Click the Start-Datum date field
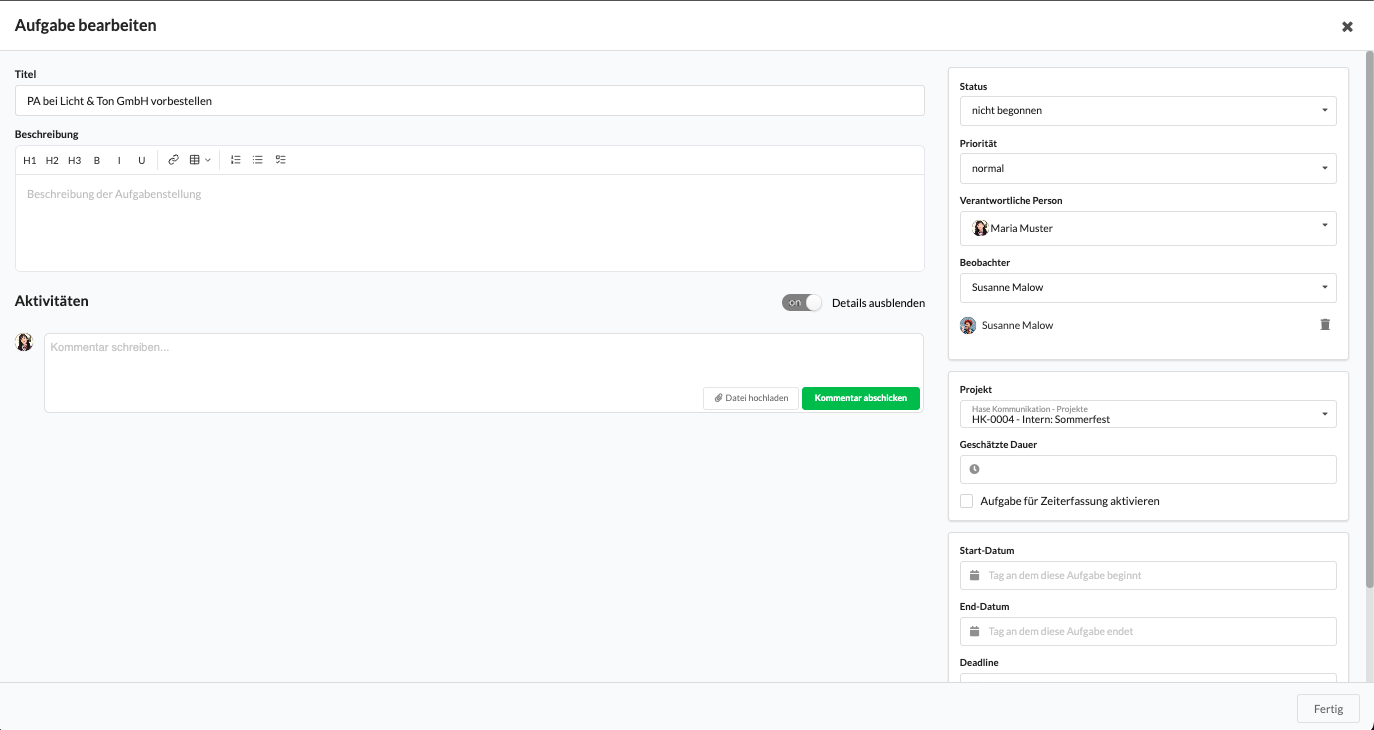The height and width of the screenshot is (730, 1374). click(1147, 576)
